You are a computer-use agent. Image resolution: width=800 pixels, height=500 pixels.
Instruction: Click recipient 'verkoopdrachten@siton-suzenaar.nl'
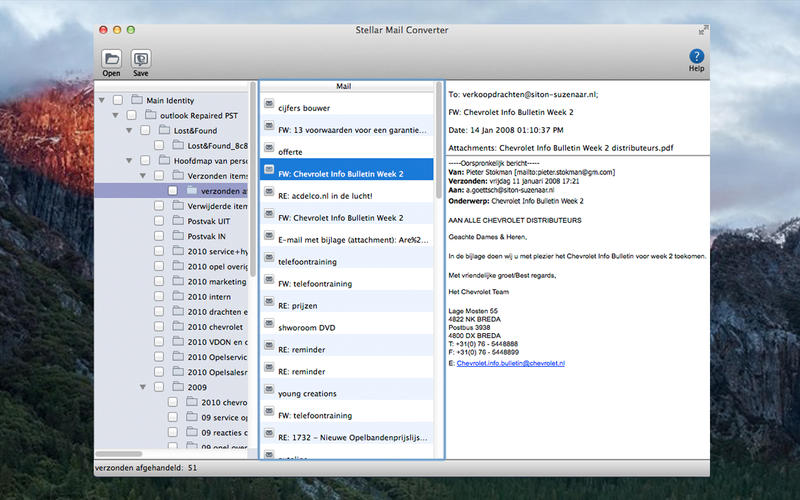529,94
